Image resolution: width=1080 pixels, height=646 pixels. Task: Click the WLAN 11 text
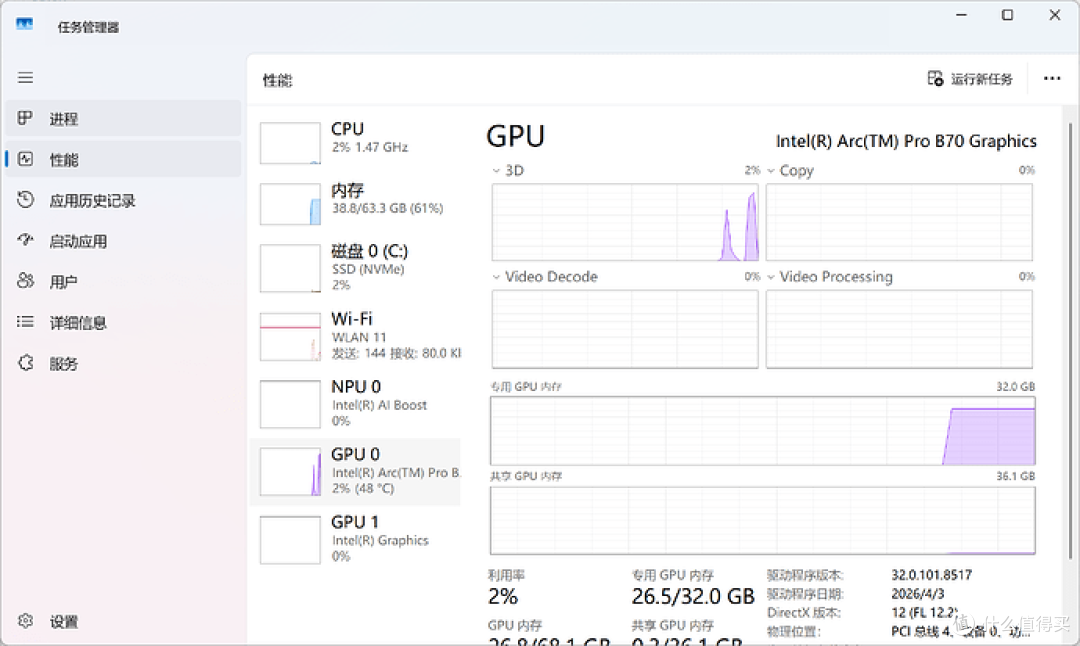(359, 337)
